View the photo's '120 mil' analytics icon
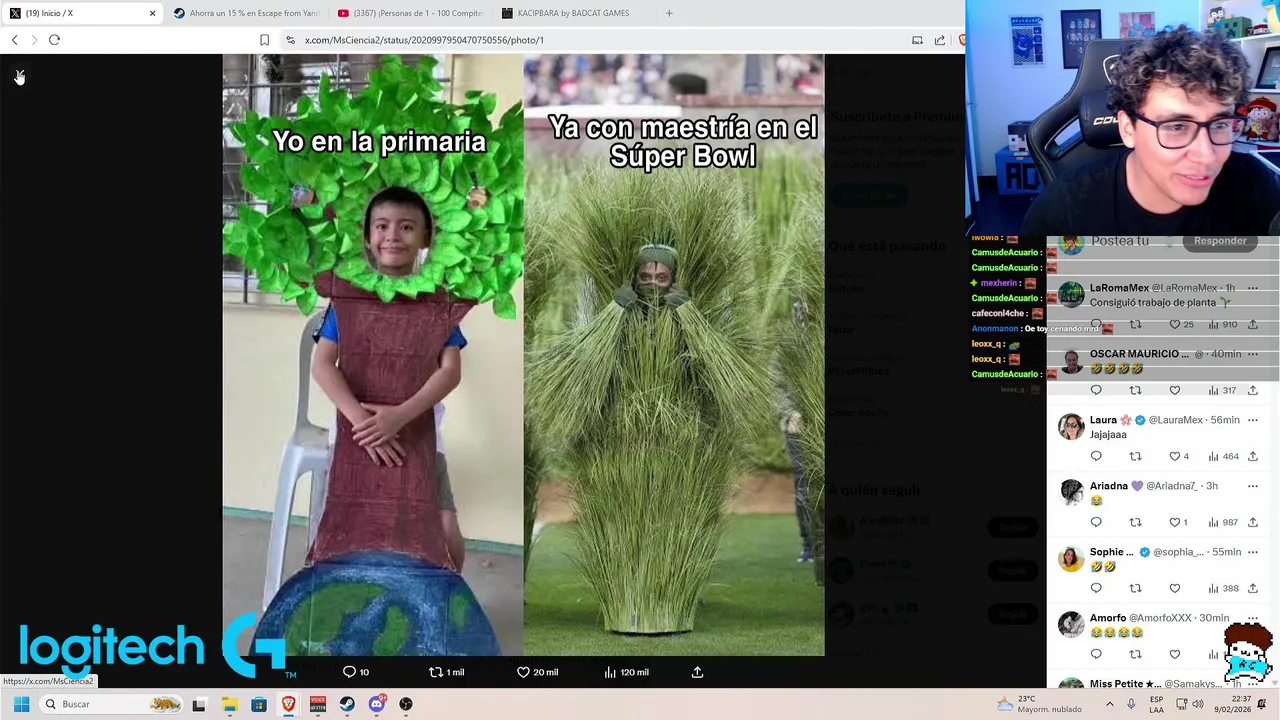 click(626, 672)
